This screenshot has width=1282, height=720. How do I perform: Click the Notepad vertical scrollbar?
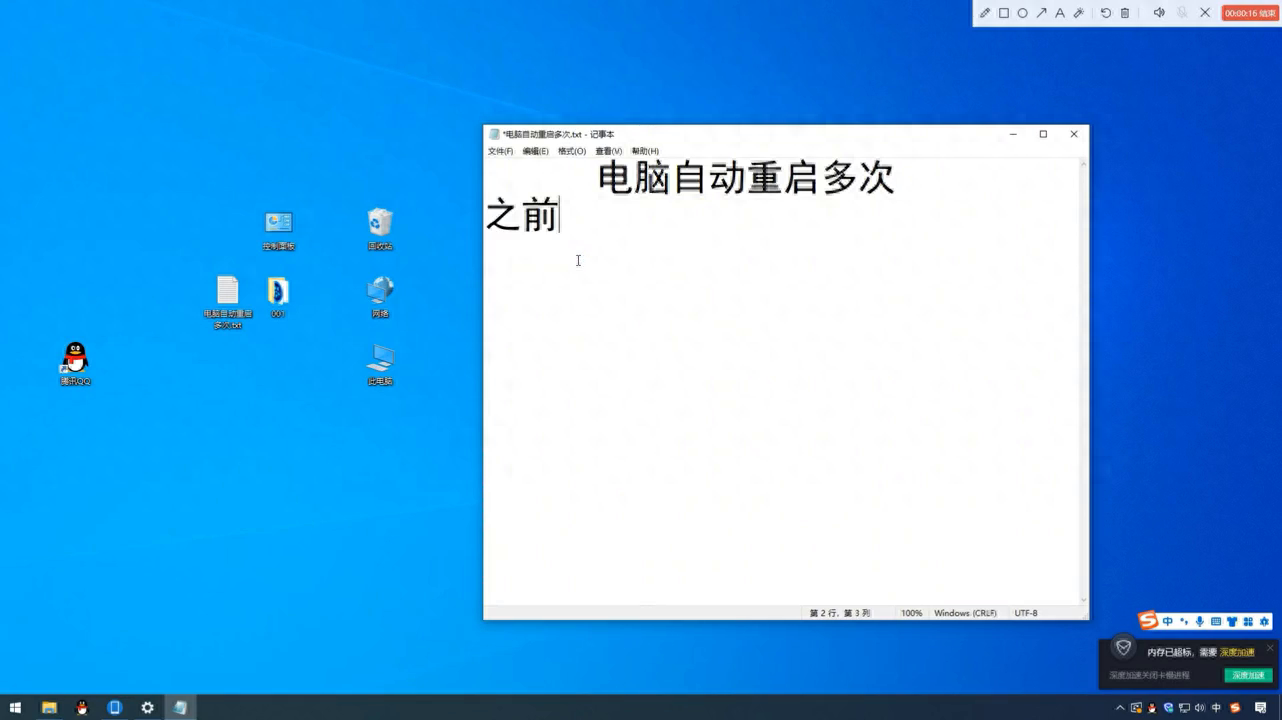pos(1084,380)
